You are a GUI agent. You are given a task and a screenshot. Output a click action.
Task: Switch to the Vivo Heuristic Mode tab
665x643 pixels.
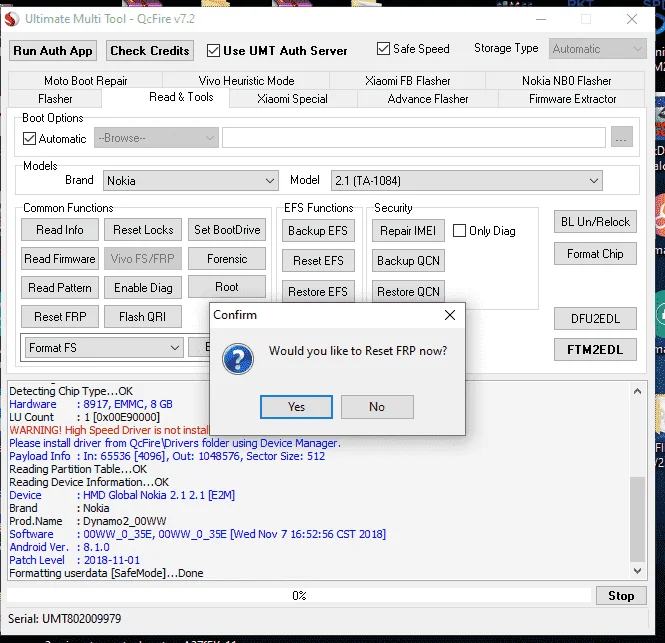click(246, 81)
